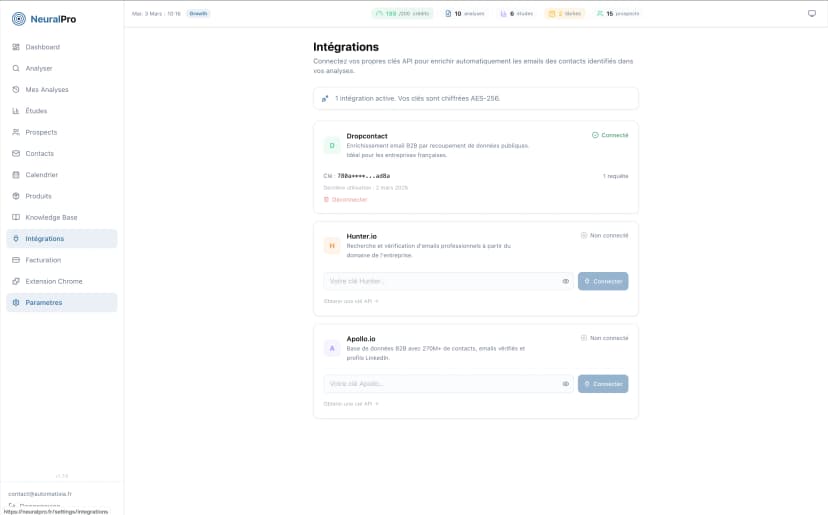828x515 pixels.
Task: Click the 6 études counter text
Action: [x=521, y=14]
